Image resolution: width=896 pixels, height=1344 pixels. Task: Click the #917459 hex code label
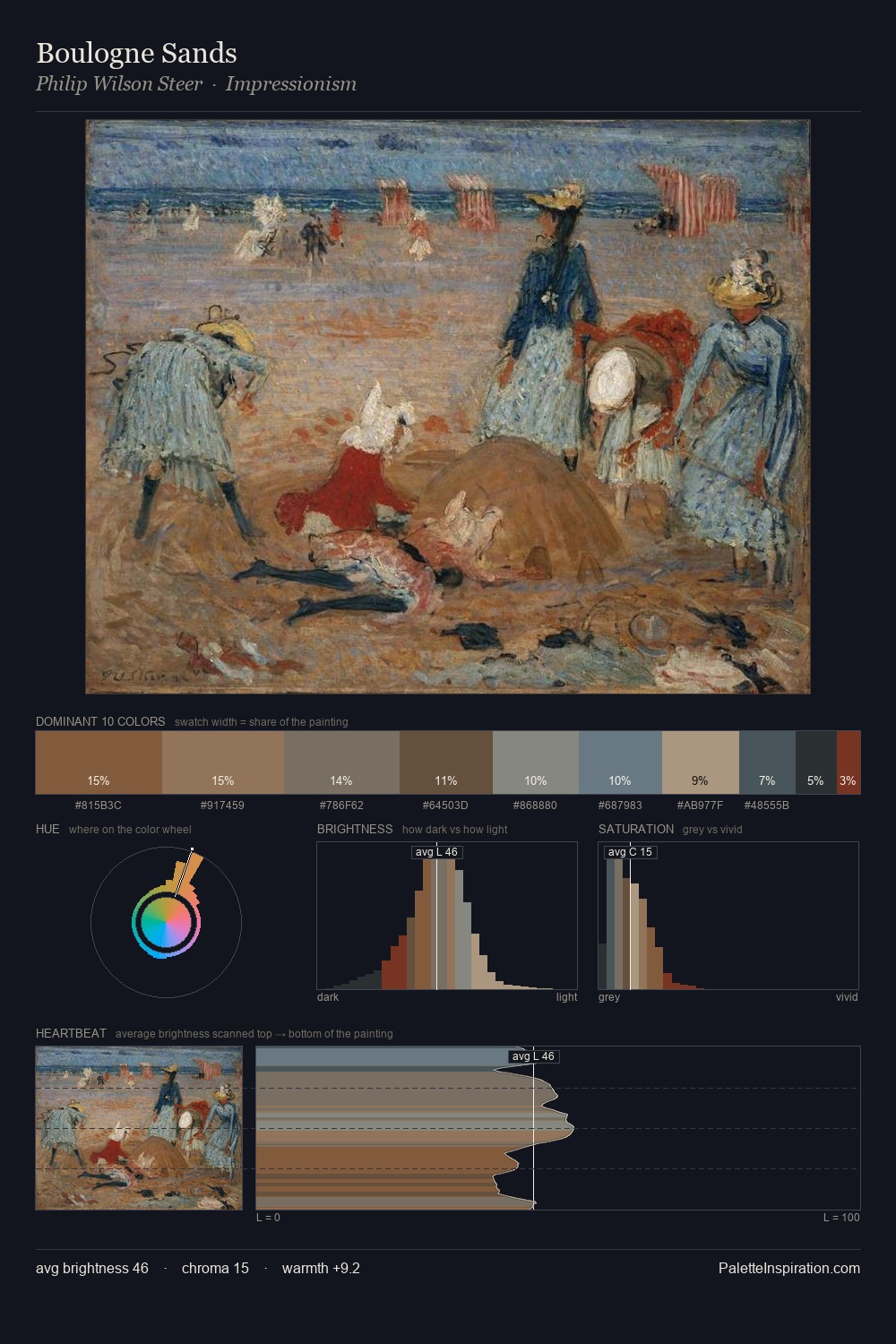click(x=223, y=806)
